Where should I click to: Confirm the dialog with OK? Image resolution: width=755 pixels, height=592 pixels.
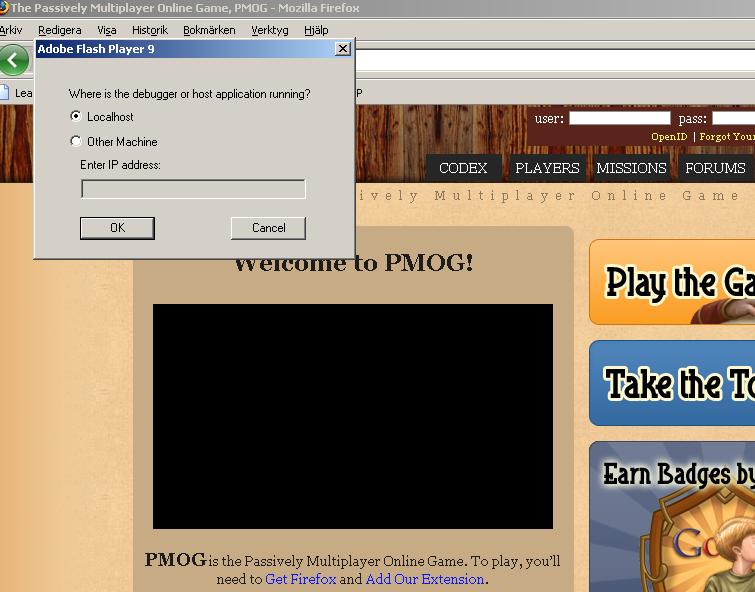(x=117, y=228)
